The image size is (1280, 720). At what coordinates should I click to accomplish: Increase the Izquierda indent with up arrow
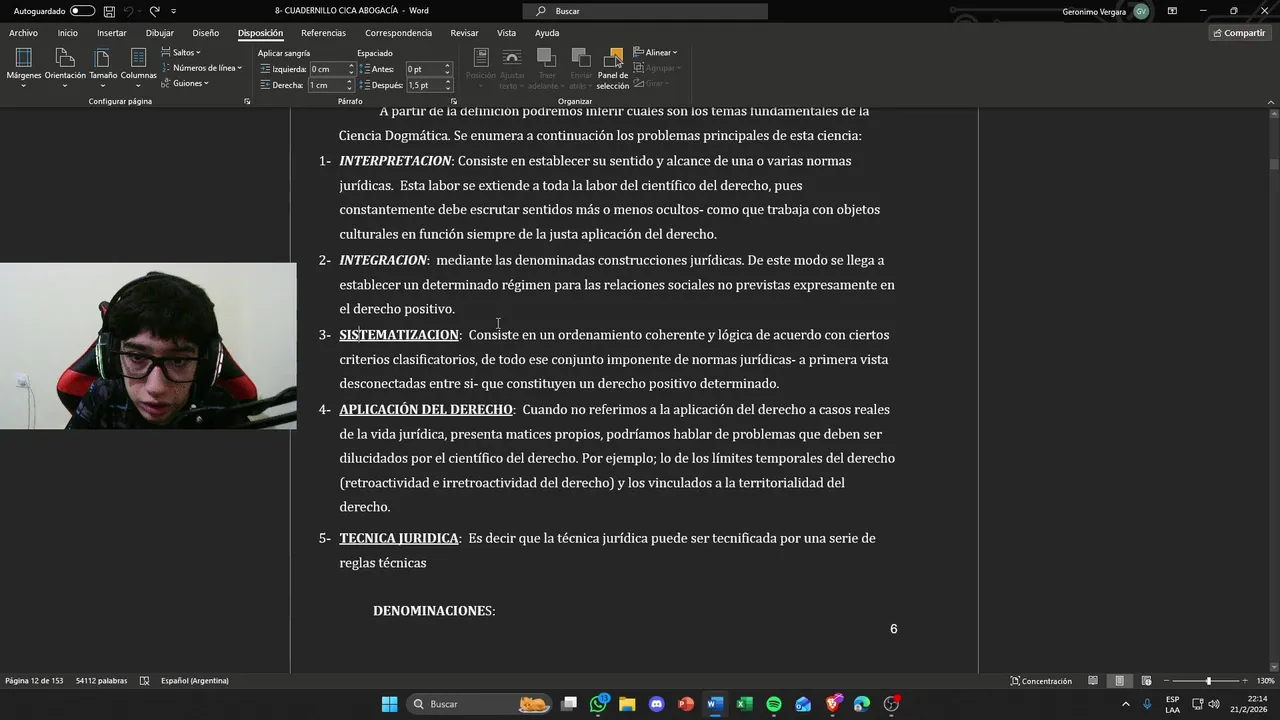click(351, 66)
